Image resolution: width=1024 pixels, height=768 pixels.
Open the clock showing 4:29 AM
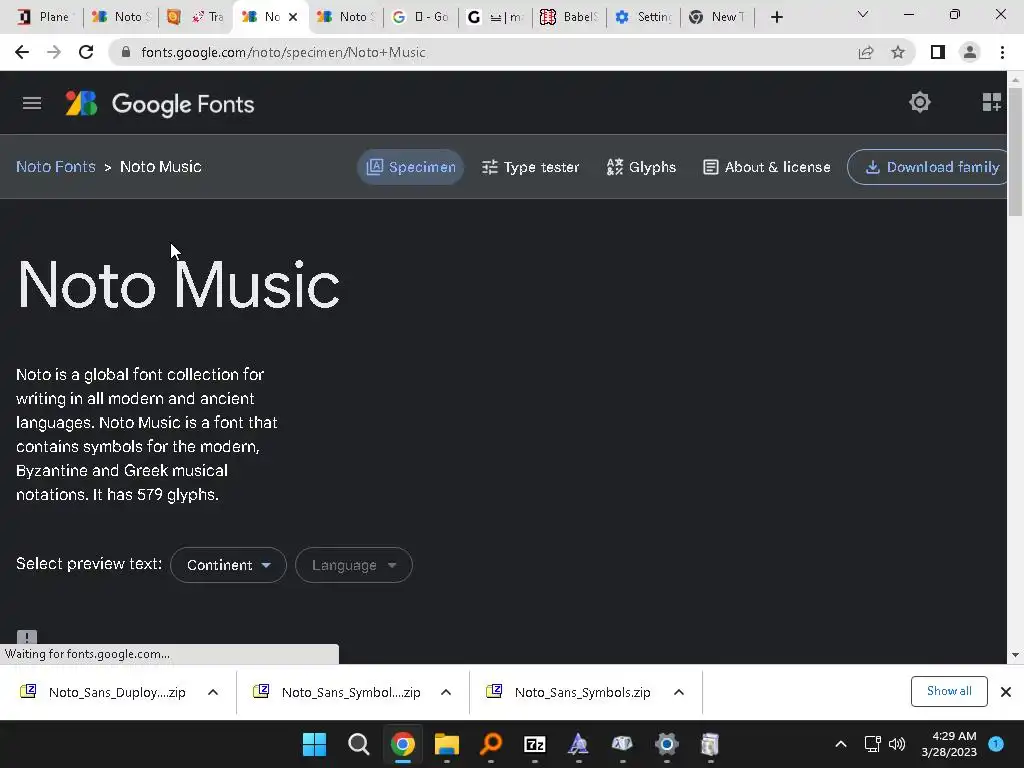(949, 744)
